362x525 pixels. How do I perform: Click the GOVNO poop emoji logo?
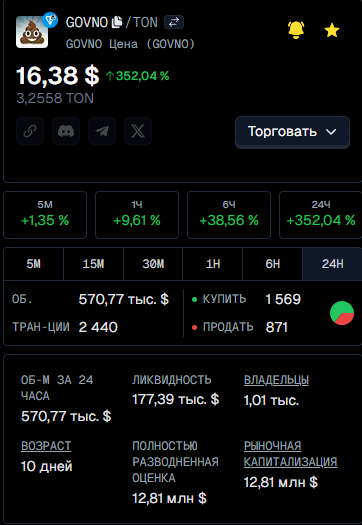(32, 32)
